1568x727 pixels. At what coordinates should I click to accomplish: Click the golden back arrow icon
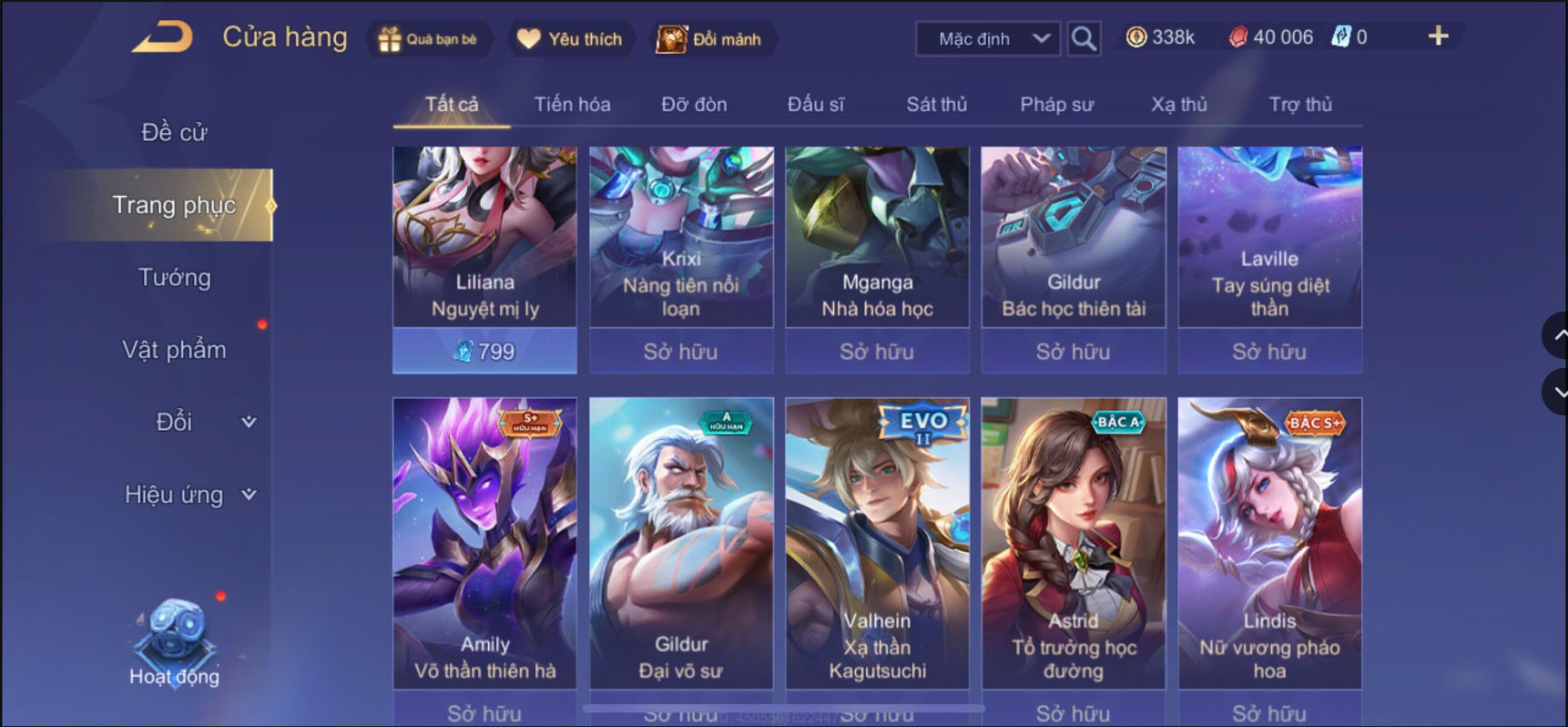pyautogui.click(x=164, y=37)
